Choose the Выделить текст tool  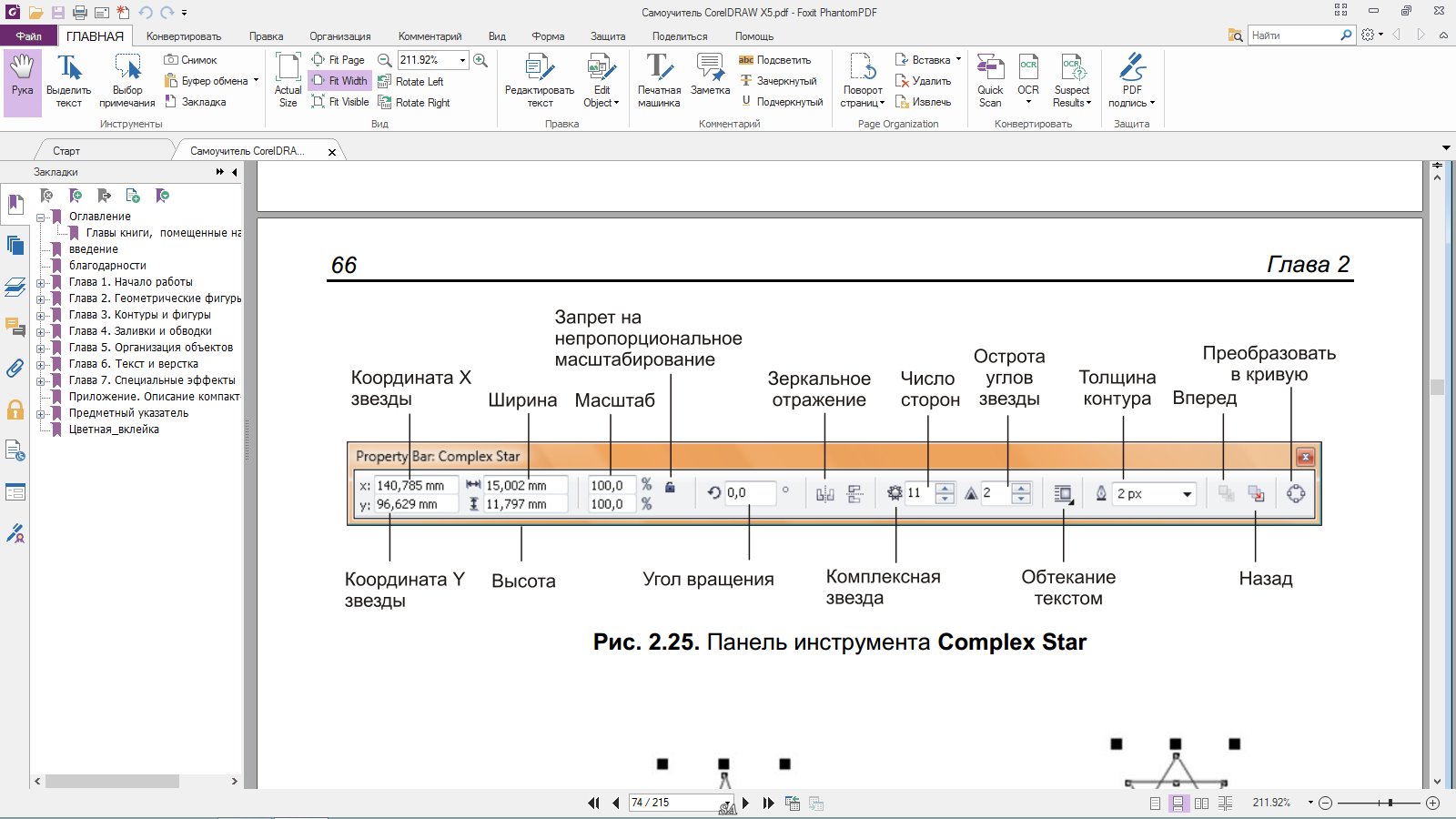(x=68, y=82)
